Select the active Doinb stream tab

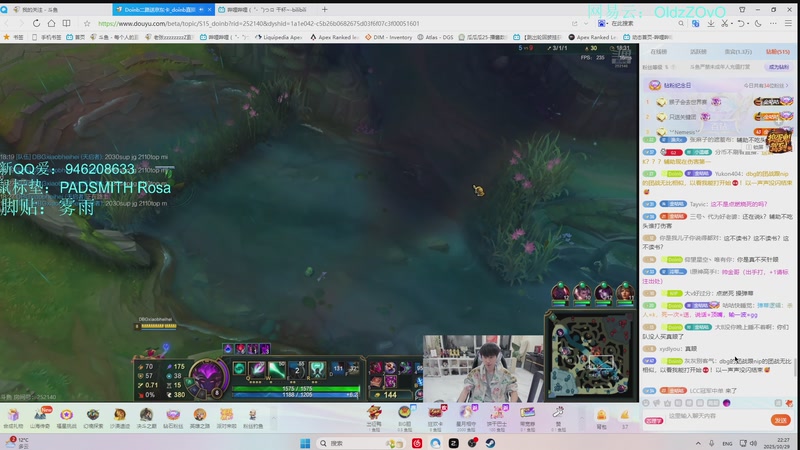coord(163,9)
